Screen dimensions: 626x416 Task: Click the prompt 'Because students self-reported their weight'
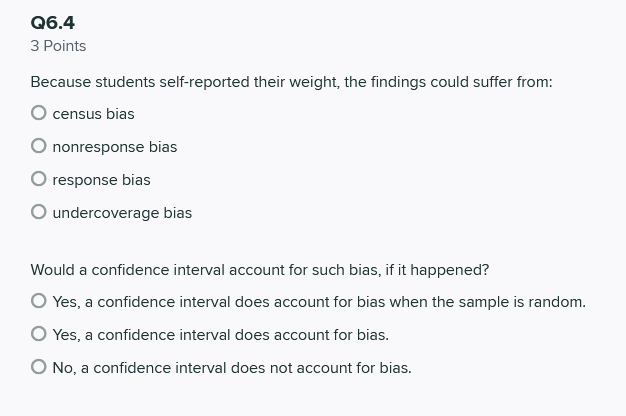pyautogui.click(x=291, y=82)
